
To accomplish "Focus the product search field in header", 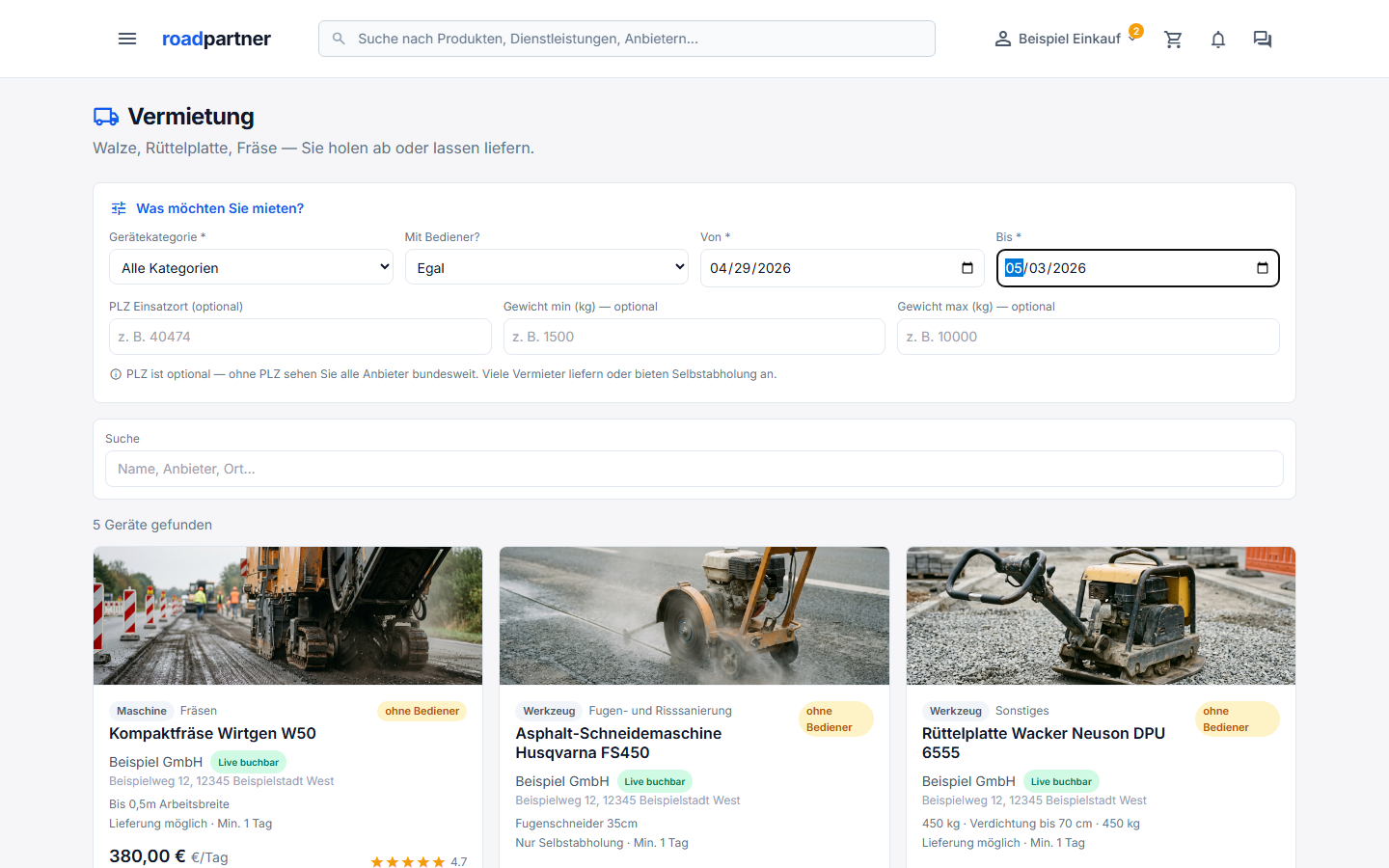I will pyautogui.click(x=627, y=39).
